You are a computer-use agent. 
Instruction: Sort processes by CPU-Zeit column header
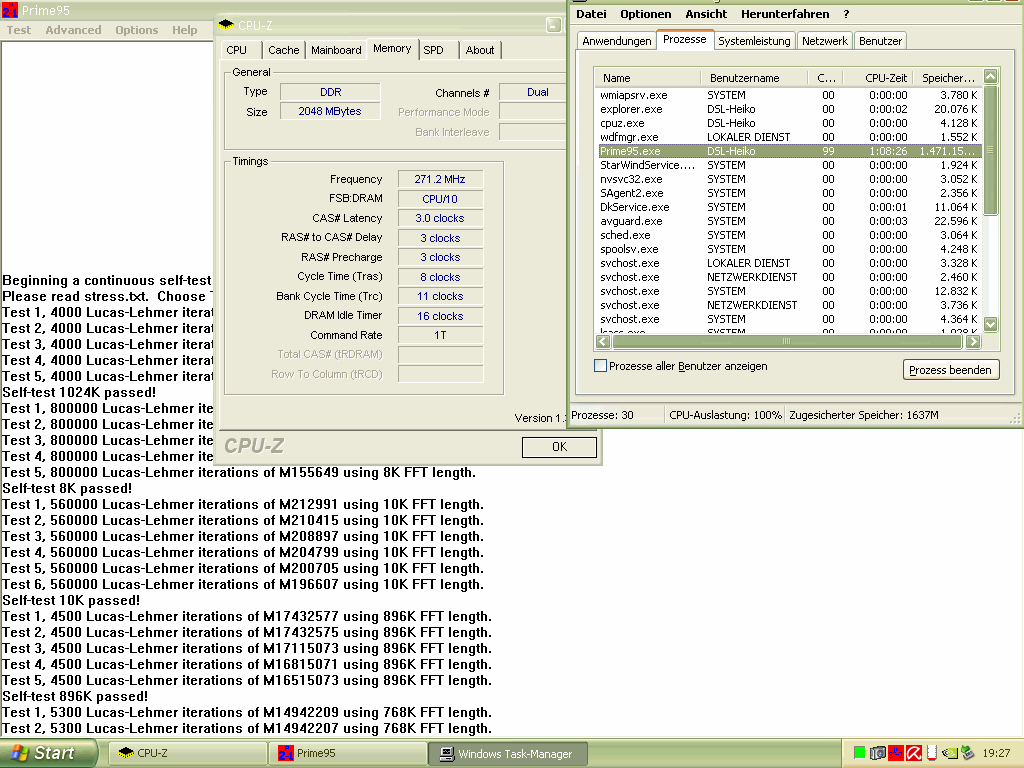point(878,78)
